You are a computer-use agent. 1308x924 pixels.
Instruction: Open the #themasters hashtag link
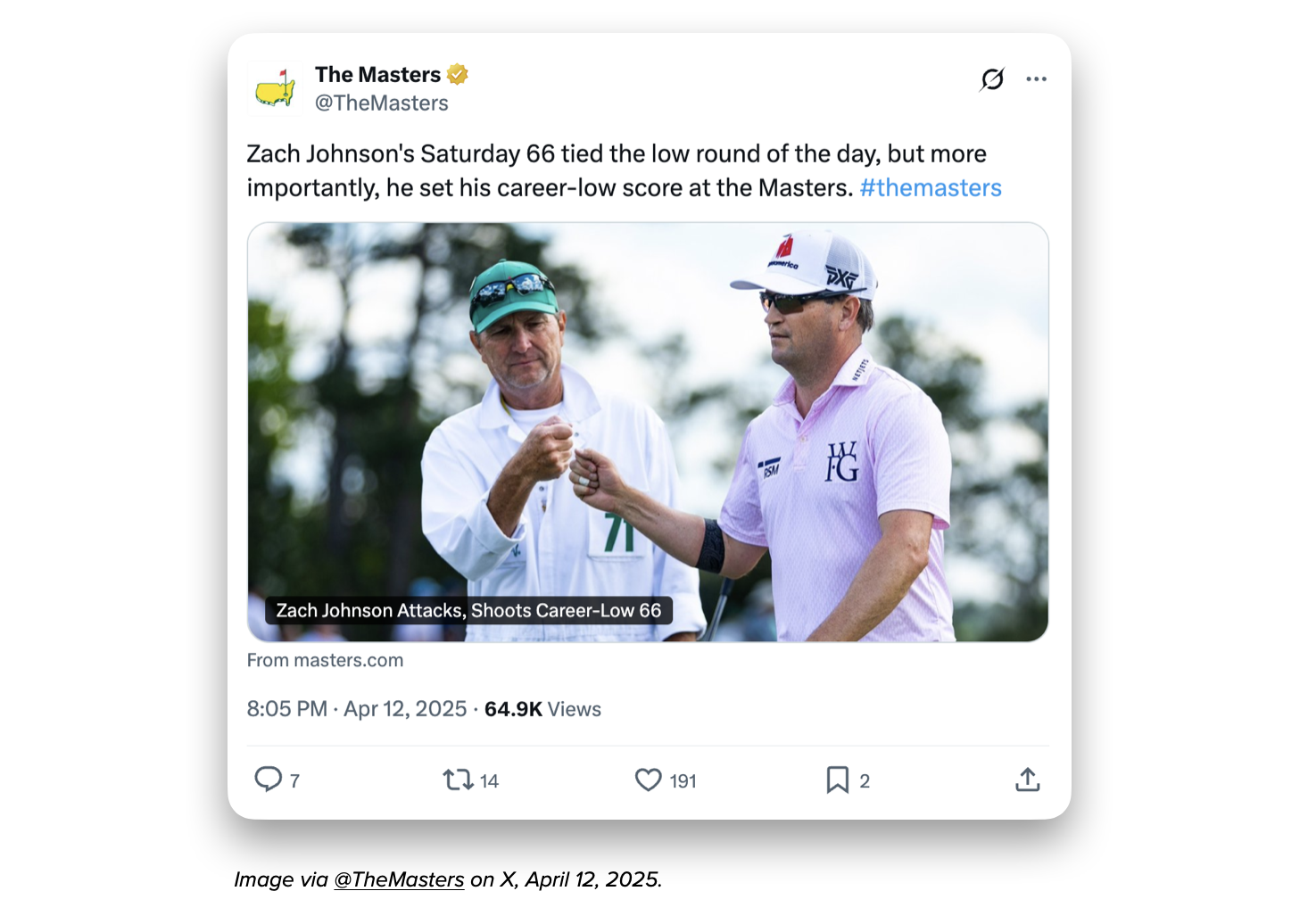[931, 187]
